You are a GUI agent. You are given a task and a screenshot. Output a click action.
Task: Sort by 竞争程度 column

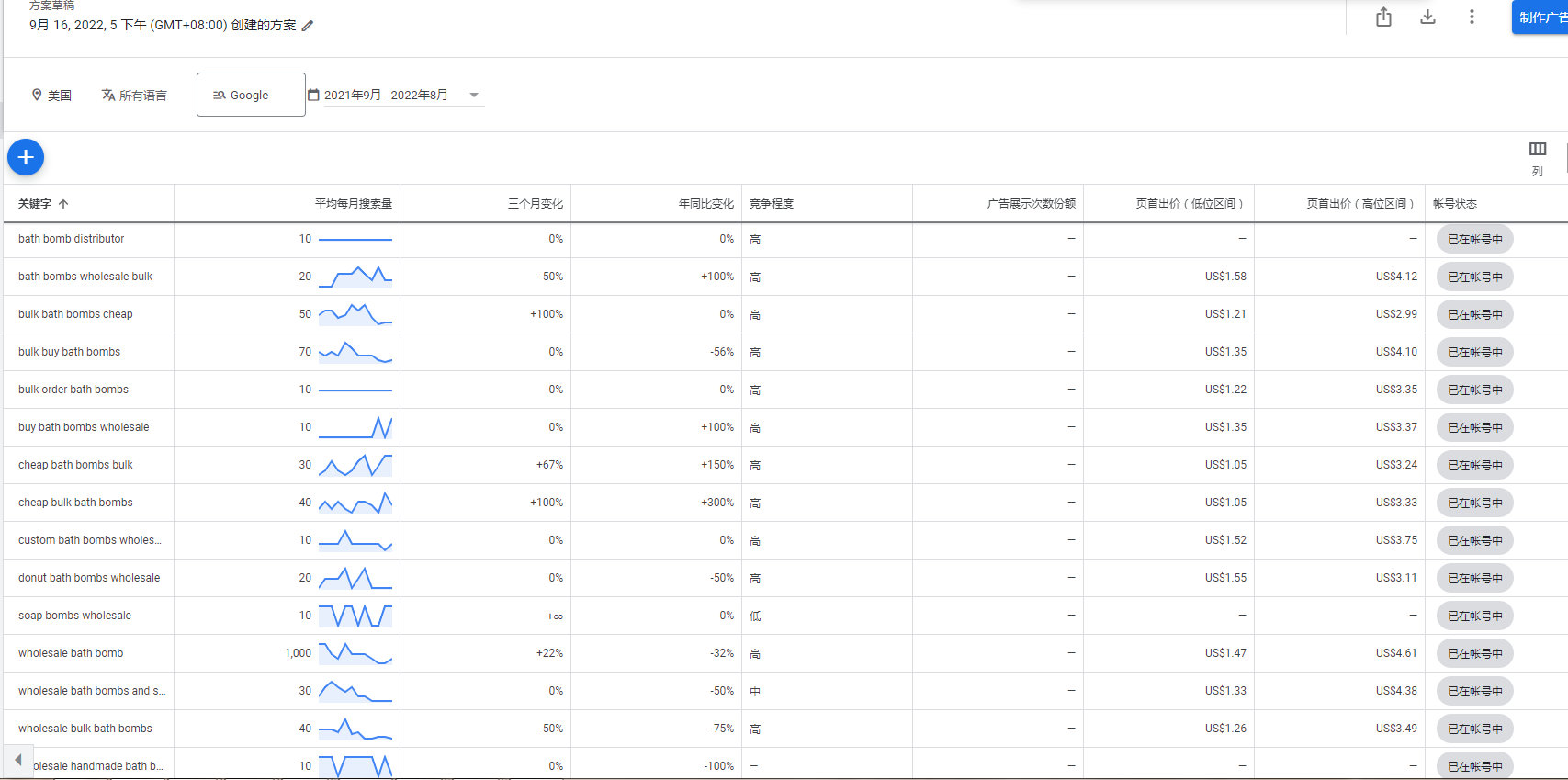click(772, 204)
